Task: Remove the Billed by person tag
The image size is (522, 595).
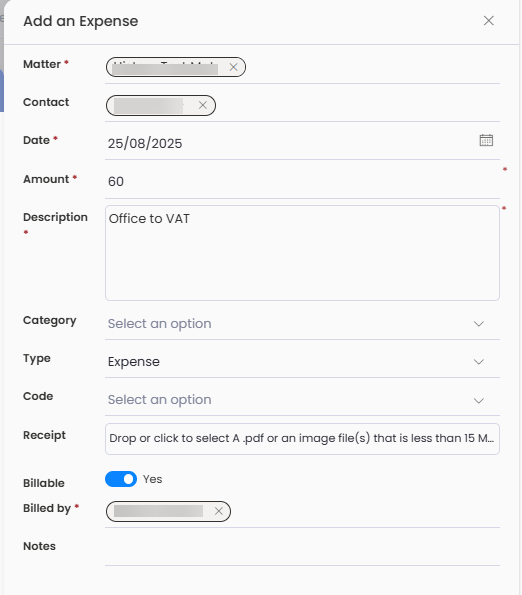Action: point(219,511)
